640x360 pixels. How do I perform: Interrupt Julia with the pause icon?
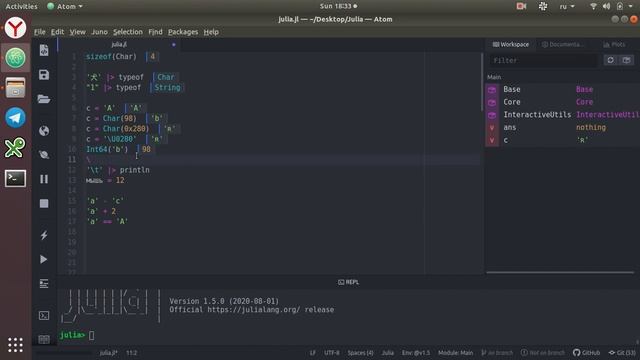(x=44, y=179)
